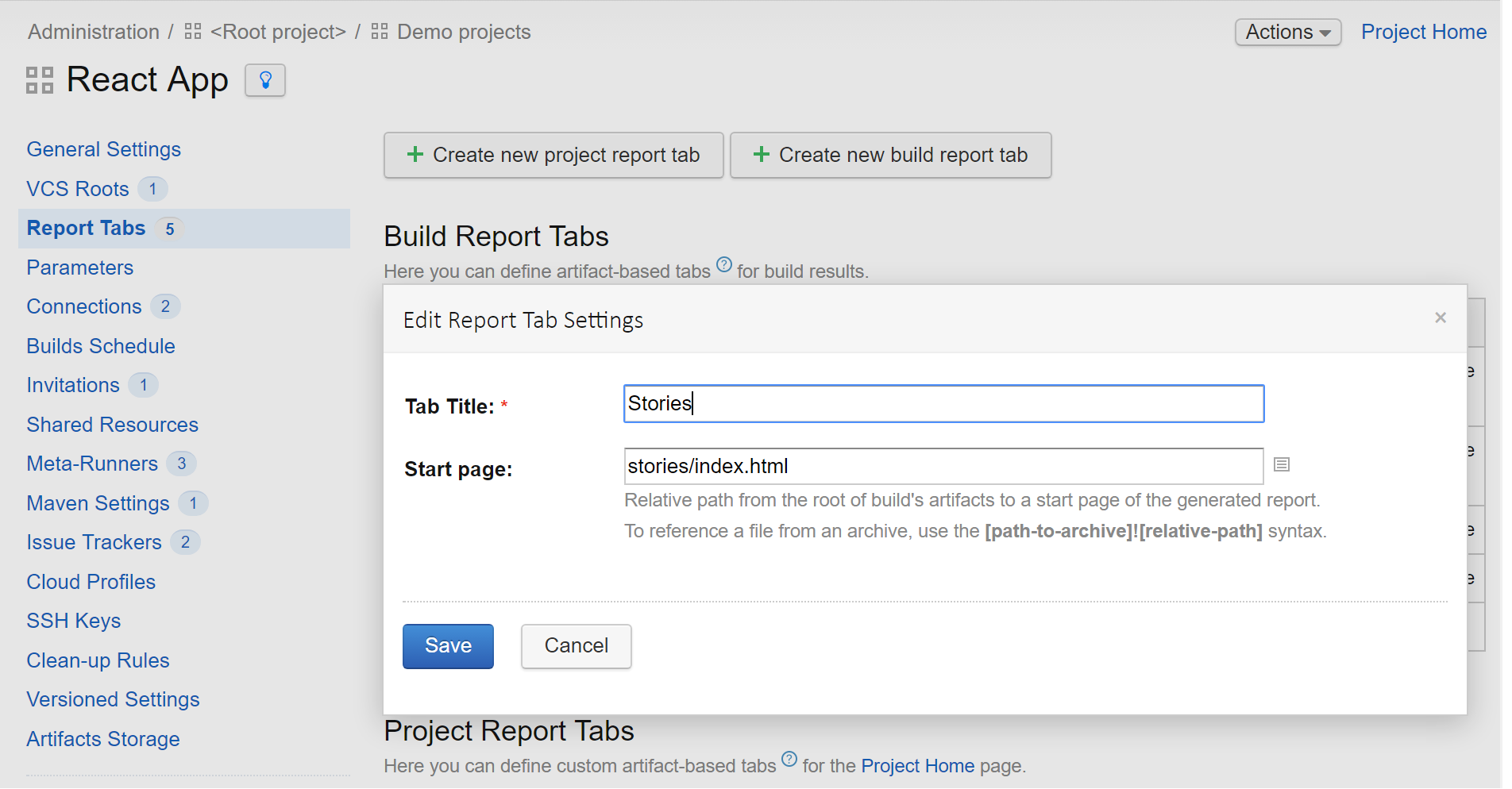The height and width of the screenshot is (789, 1512).
Task: Open Shared Resources section
Action: [x=113, y=425]
